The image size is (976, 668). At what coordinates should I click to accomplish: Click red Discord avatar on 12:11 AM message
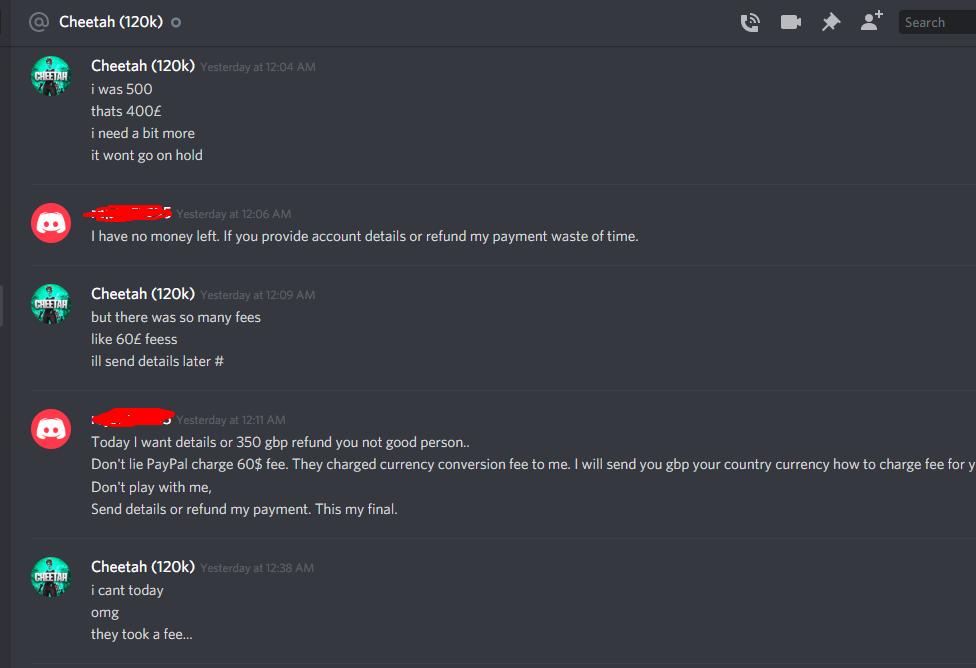51,429
